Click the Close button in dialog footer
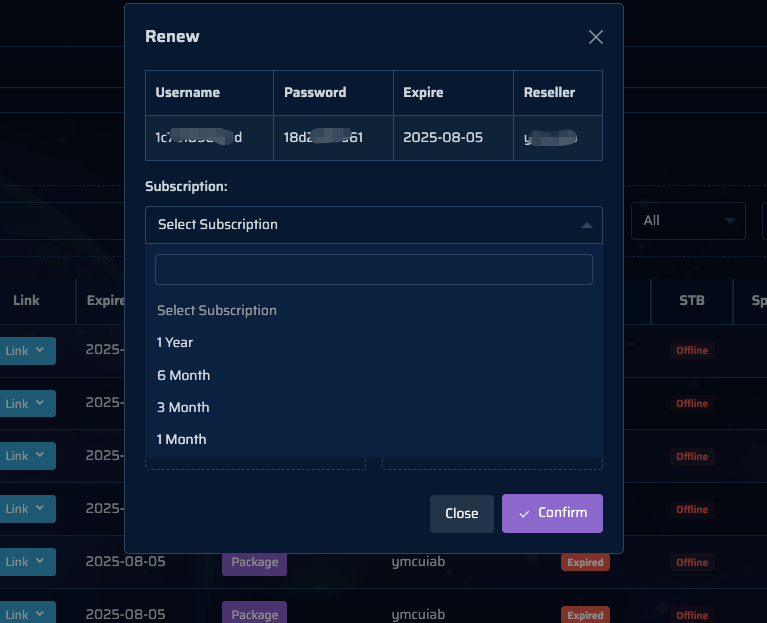This screenshot has height=623, width=767. tap(462, 513)
